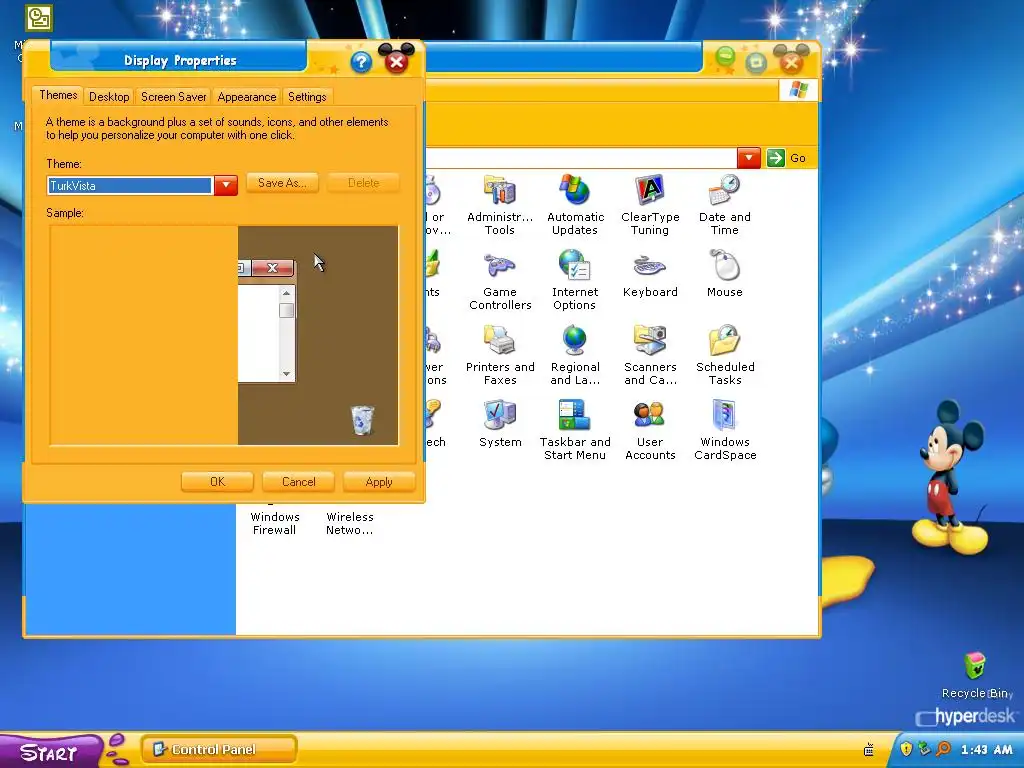The height and width of the screenshot is (768, 1024).
Task: Switch to the Appearance tab
Action: click(x=247, y=97)
